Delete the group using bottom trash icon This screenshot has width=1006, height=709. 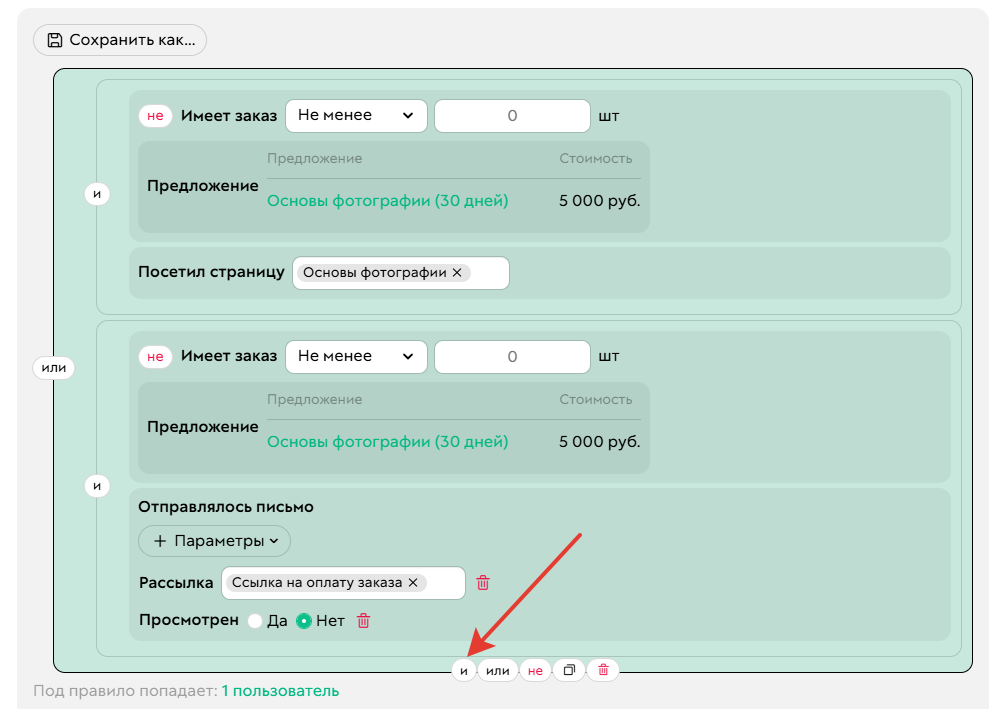click(603, 671)
